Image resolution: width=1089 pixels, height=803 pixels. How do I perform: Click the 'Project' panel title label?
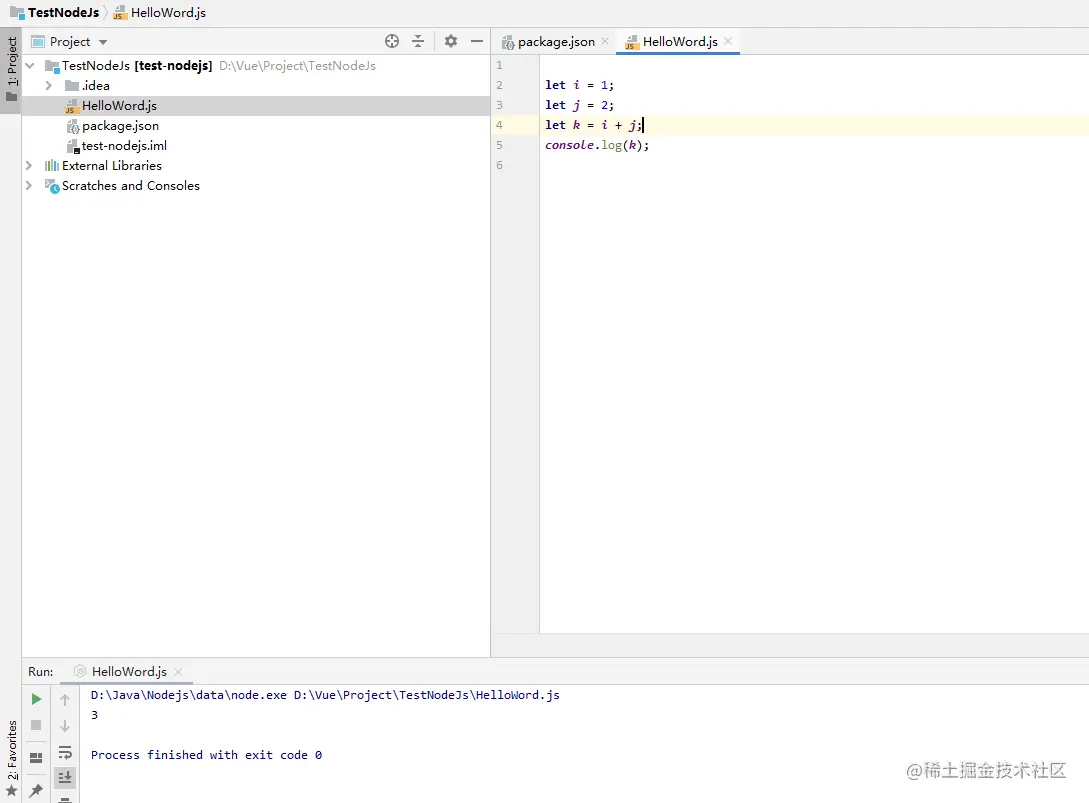coord(69,42)
